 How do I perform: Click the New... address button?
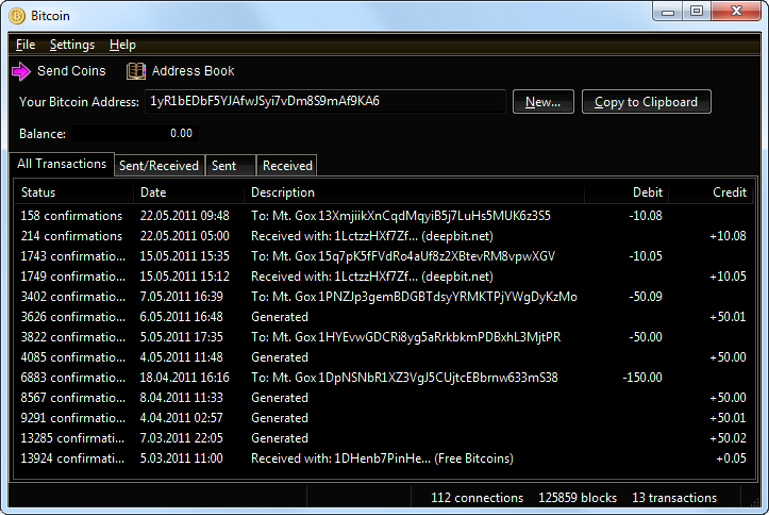[543, 102]
